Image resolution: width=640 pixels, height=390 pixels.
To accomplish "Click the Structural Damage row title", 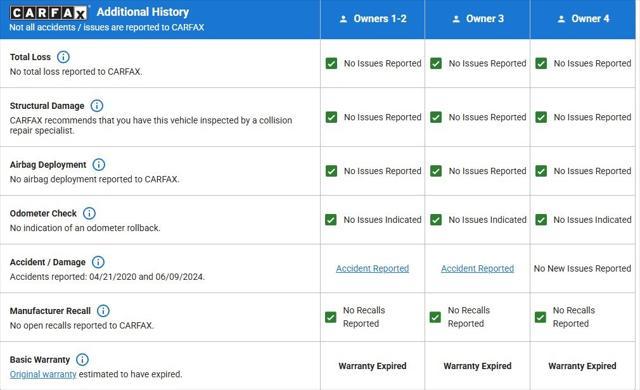I will pyautogui.click(x=47, y=106).
